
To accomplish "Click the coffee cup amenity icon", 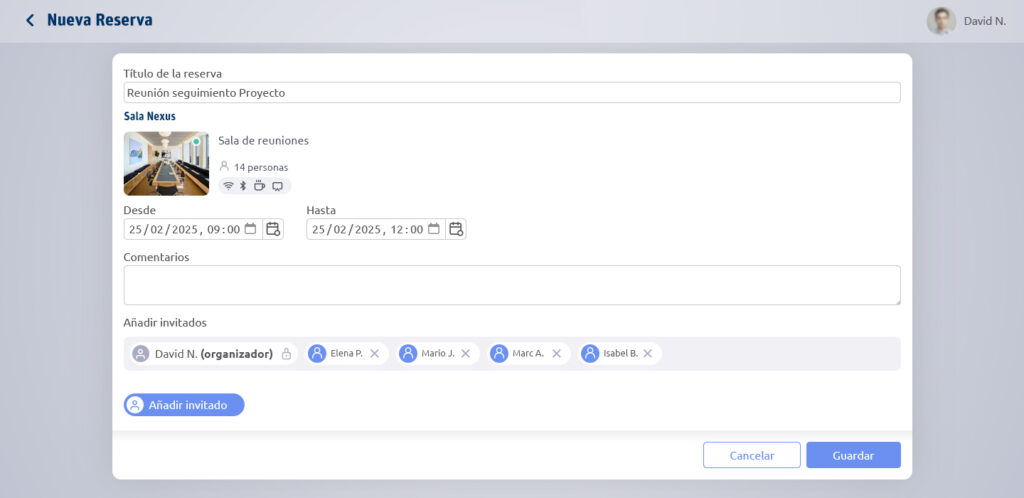I will pos(259,186).
